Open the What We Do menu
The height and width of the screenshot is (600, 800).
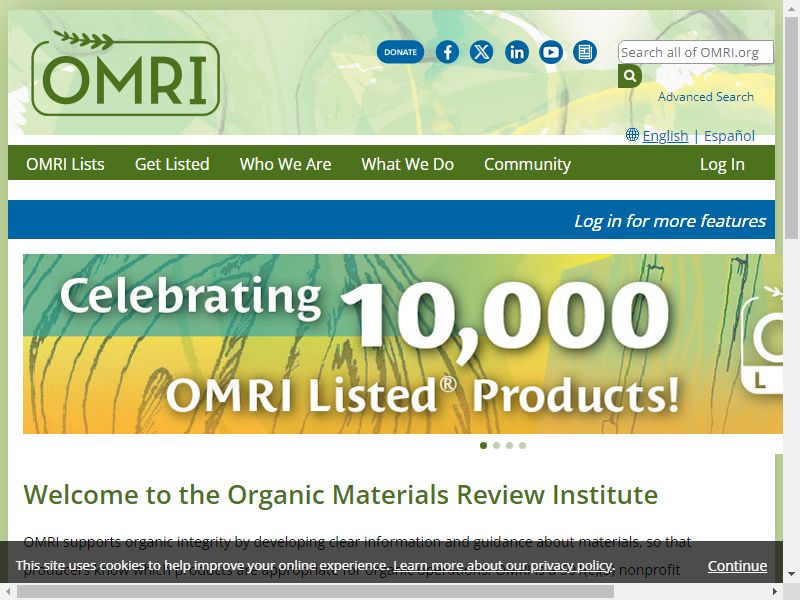click(x=407, y=164)
